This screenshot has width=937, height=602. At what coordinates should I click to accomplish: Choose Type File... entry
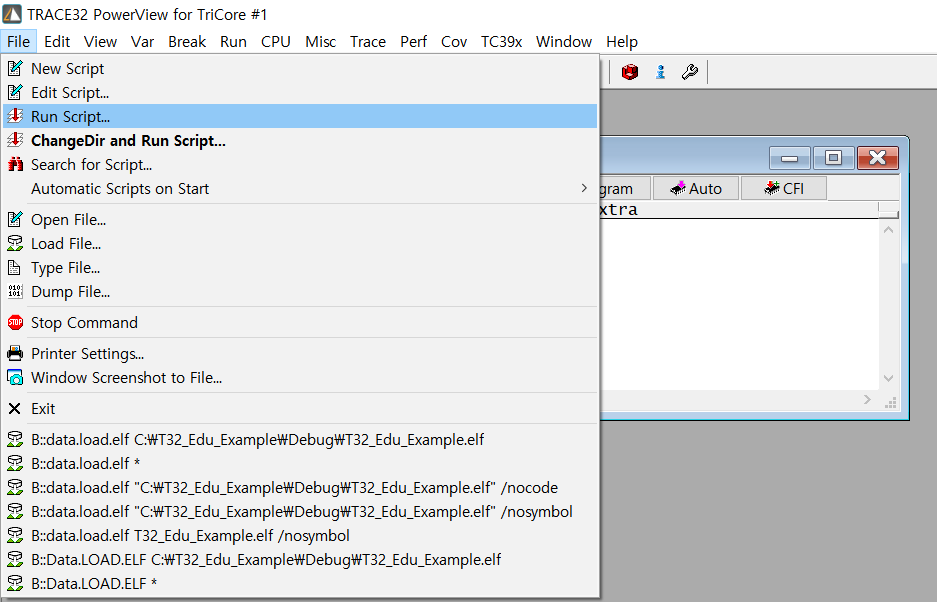pos(299,267)
